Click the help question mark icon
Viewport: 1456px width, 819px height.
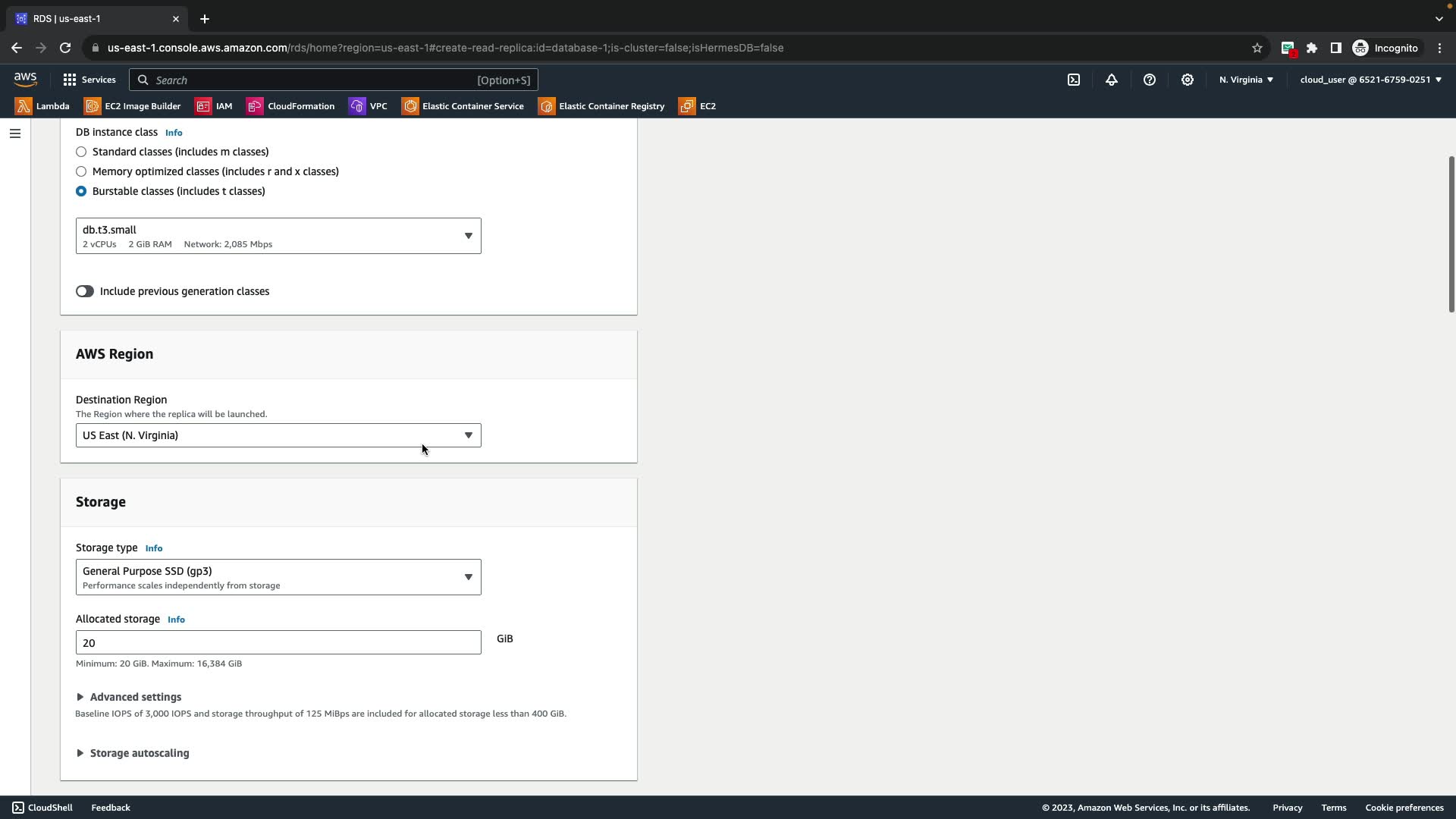pos(1150,80)
